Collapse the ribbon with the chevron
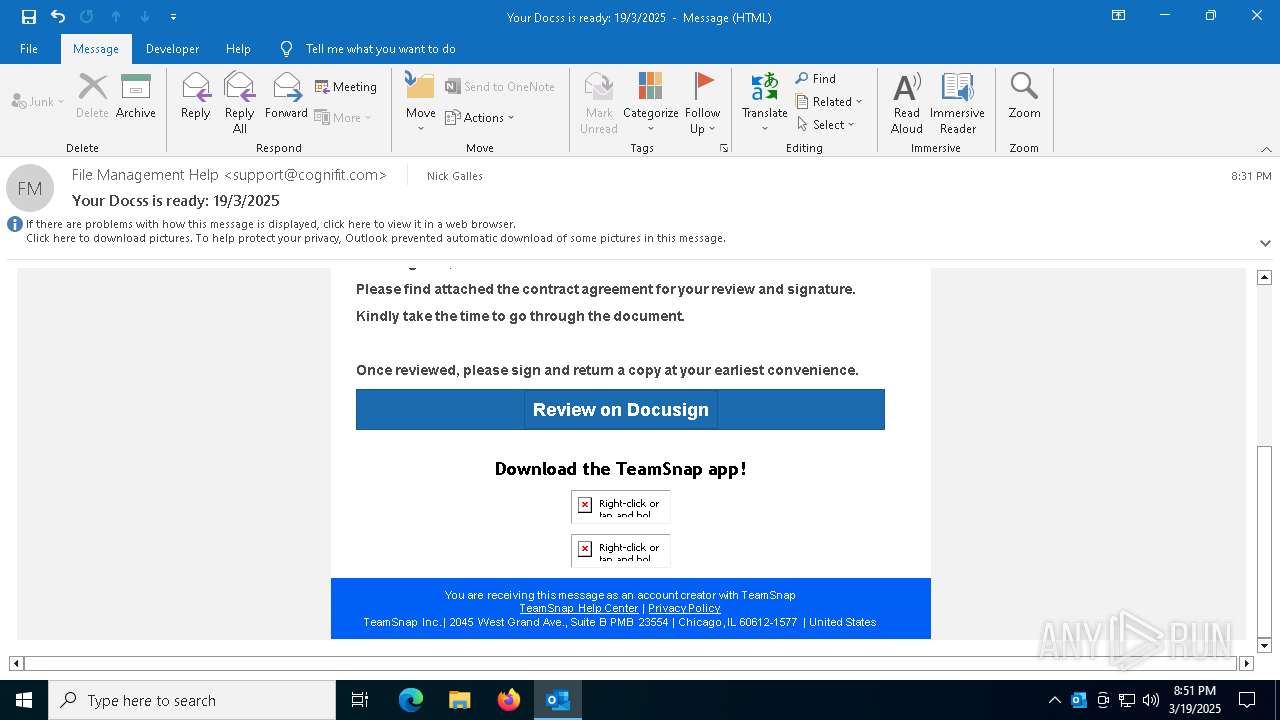The height and width of the screenshot is (720, 1280). 1266,149
